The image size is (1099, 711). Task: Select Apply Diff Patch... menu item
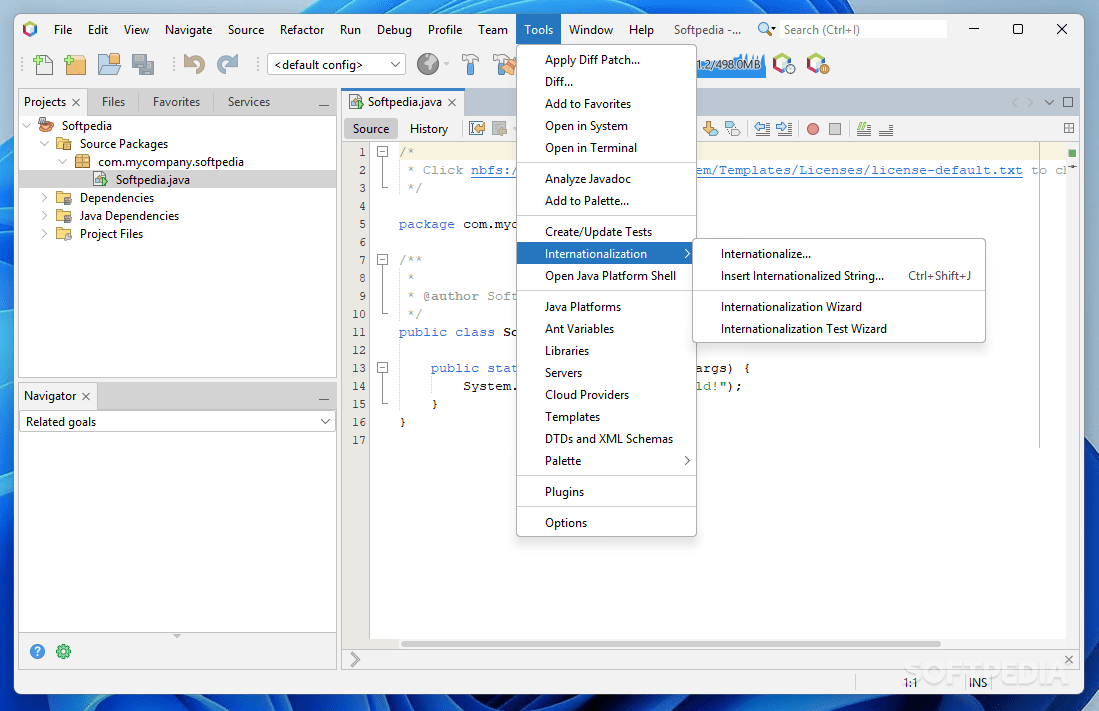606,60
